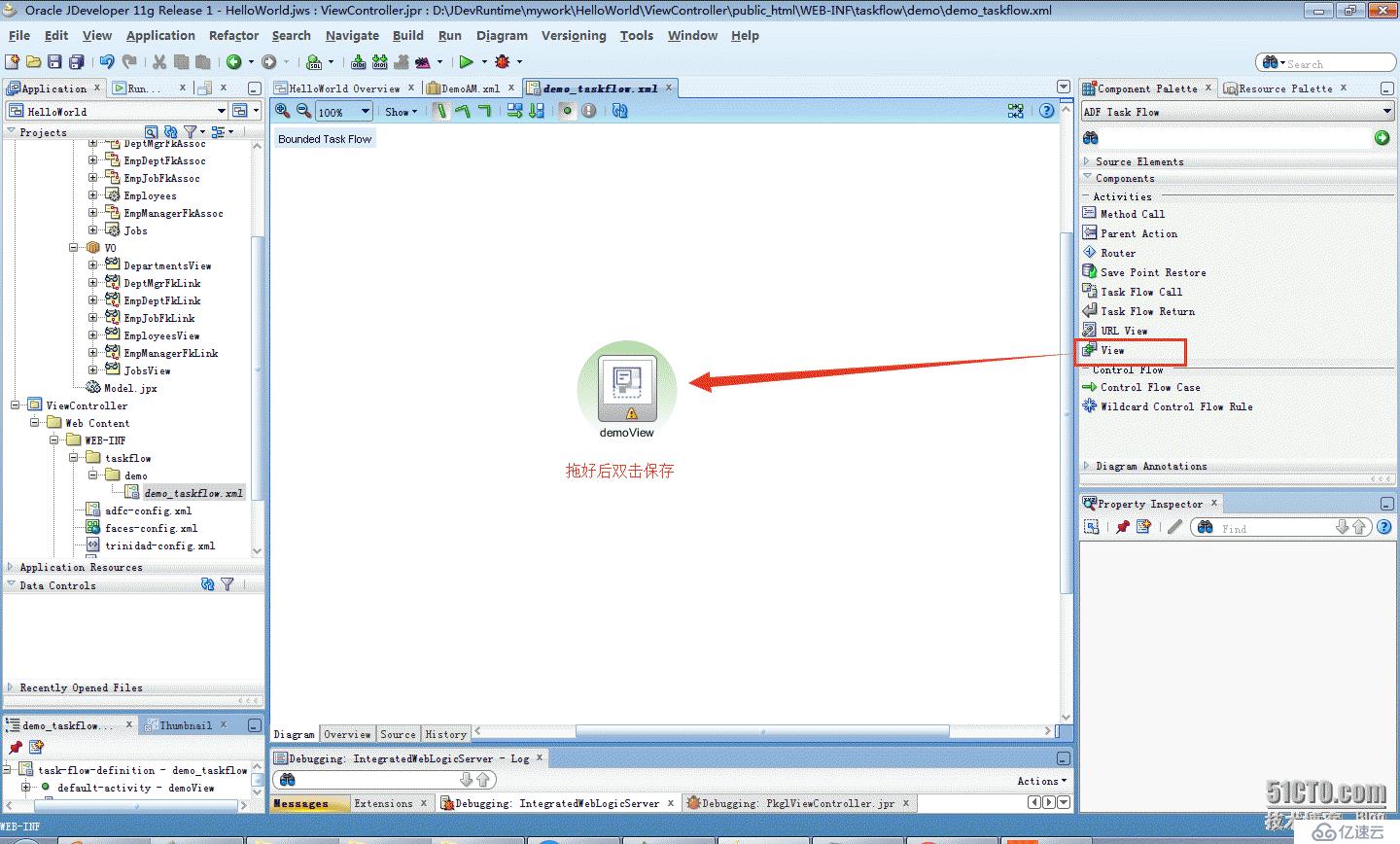Switch to the HelloWorld Overview tab
Screen dimensions: 1400x844
point(344,88)
